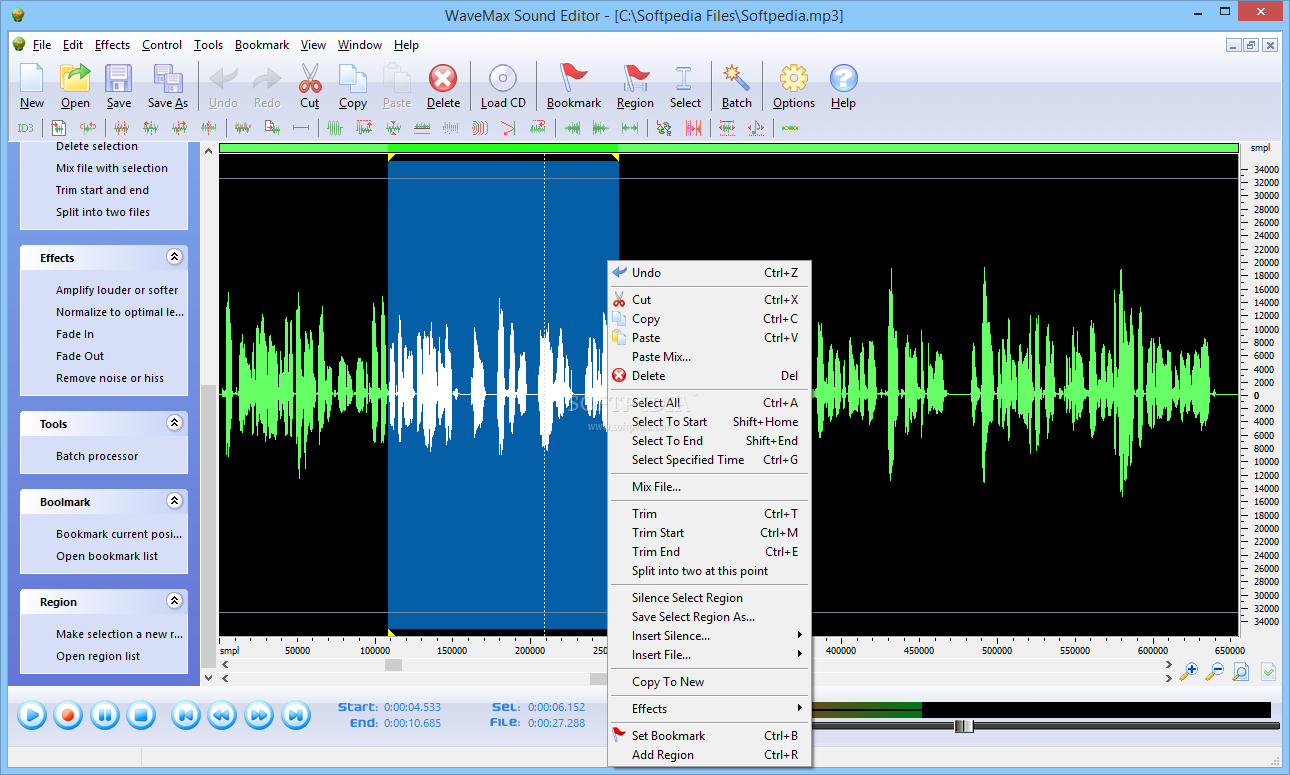
Task: Click Remove noise or hiss link
Action: tap(110, 378)
